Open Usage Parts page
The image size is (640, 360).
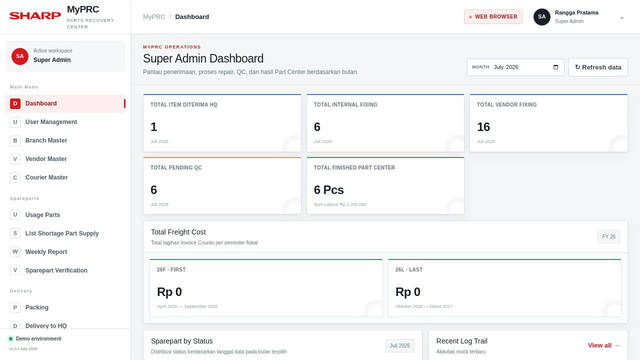click(66, 215)
